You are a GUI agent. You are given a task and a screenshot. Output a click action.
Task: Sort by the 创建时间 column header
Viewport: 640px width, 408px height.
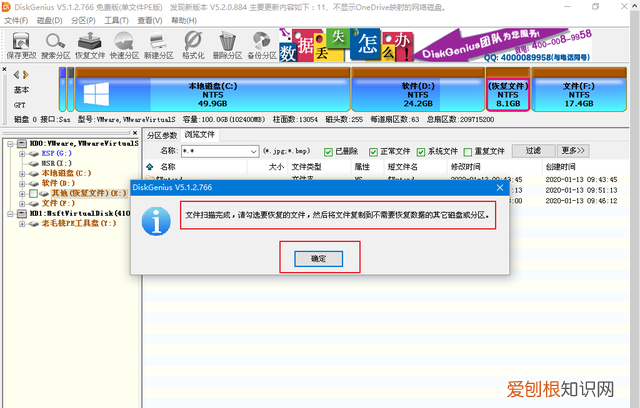pos(560,166)
